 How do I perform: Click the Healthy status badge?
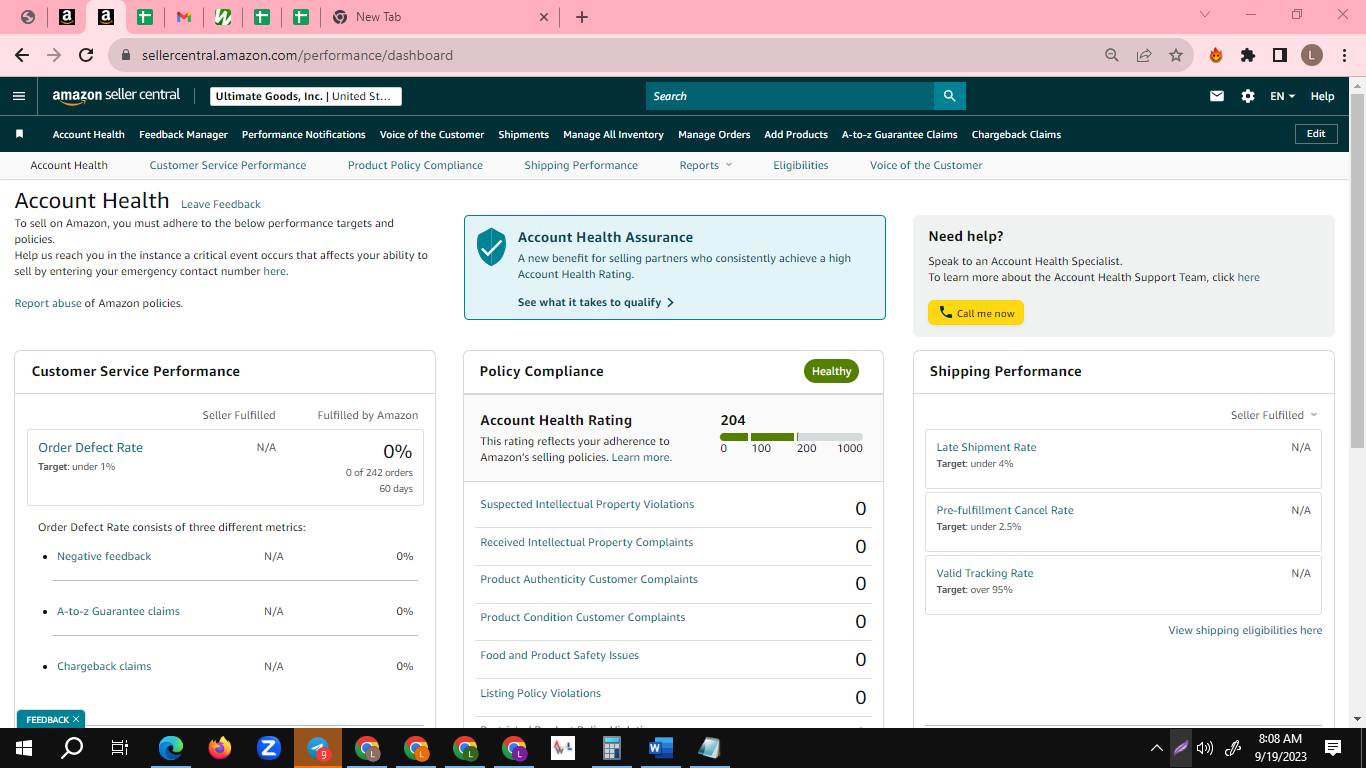(831, 371)
